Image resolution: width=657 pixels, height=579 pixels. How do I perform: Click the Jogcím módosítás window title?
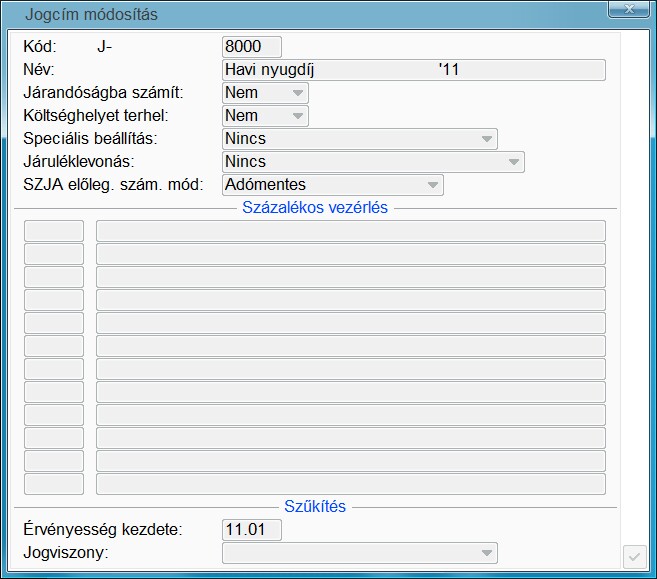click(91, 15)
